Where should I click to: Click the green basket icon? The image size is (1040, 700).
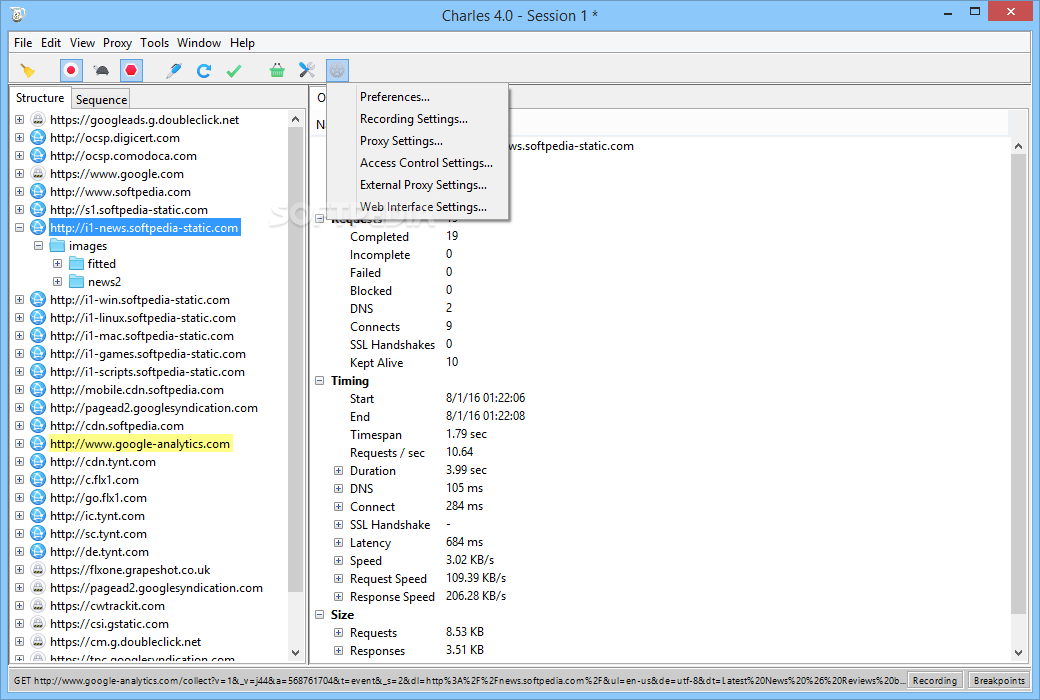pos(277,70)
